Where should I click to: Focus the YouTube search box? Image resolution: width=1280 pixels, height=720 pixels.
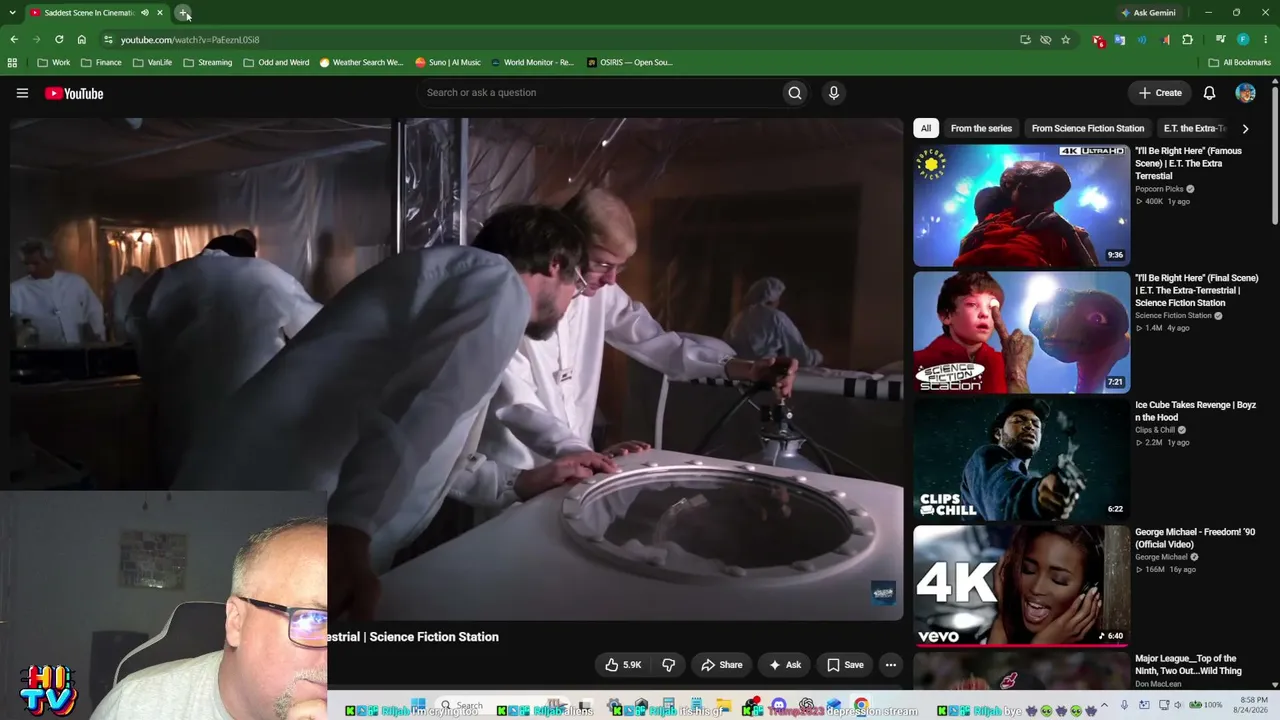(x=600, y=93)
